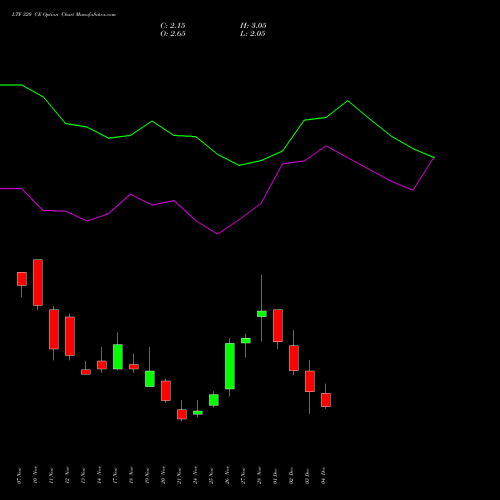The height and width of the screenshot is (500, 500).
Task: Click the "17 Nov" date label
Action: pos(115,476)
